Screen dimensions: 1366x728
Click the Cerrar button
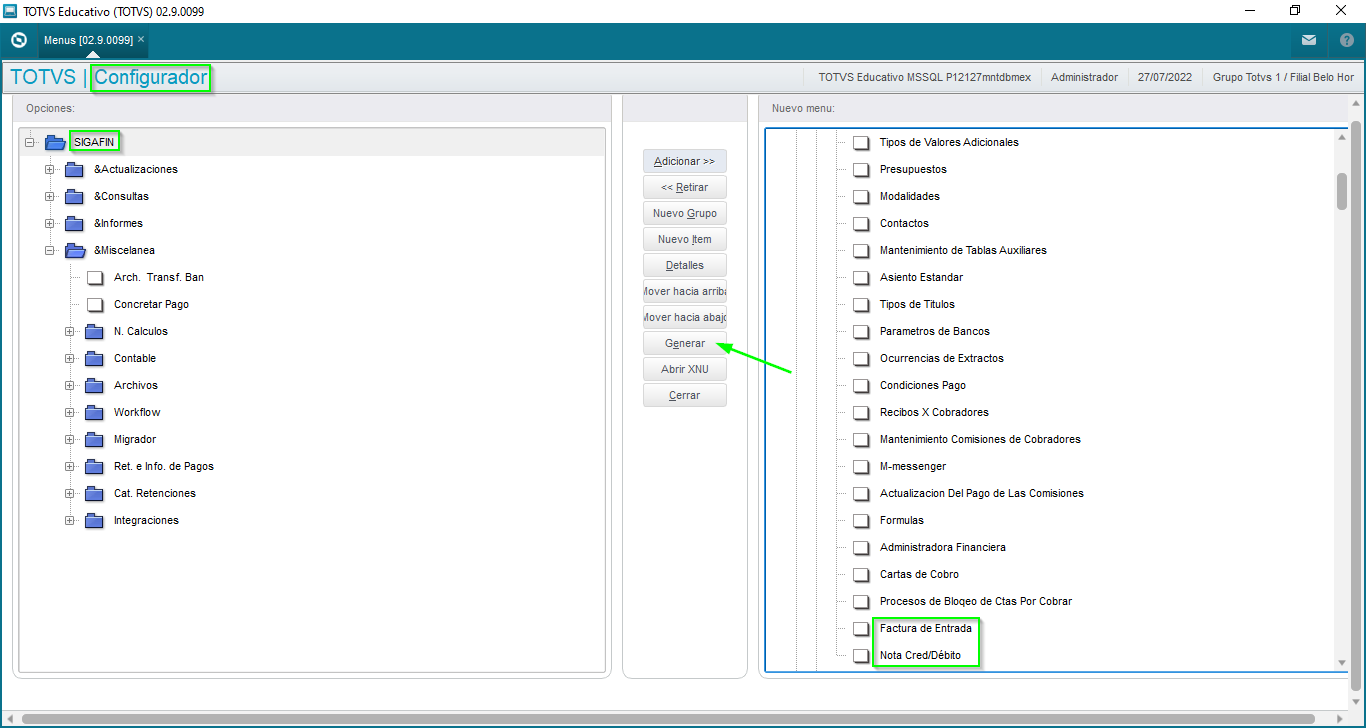point(685,395)
